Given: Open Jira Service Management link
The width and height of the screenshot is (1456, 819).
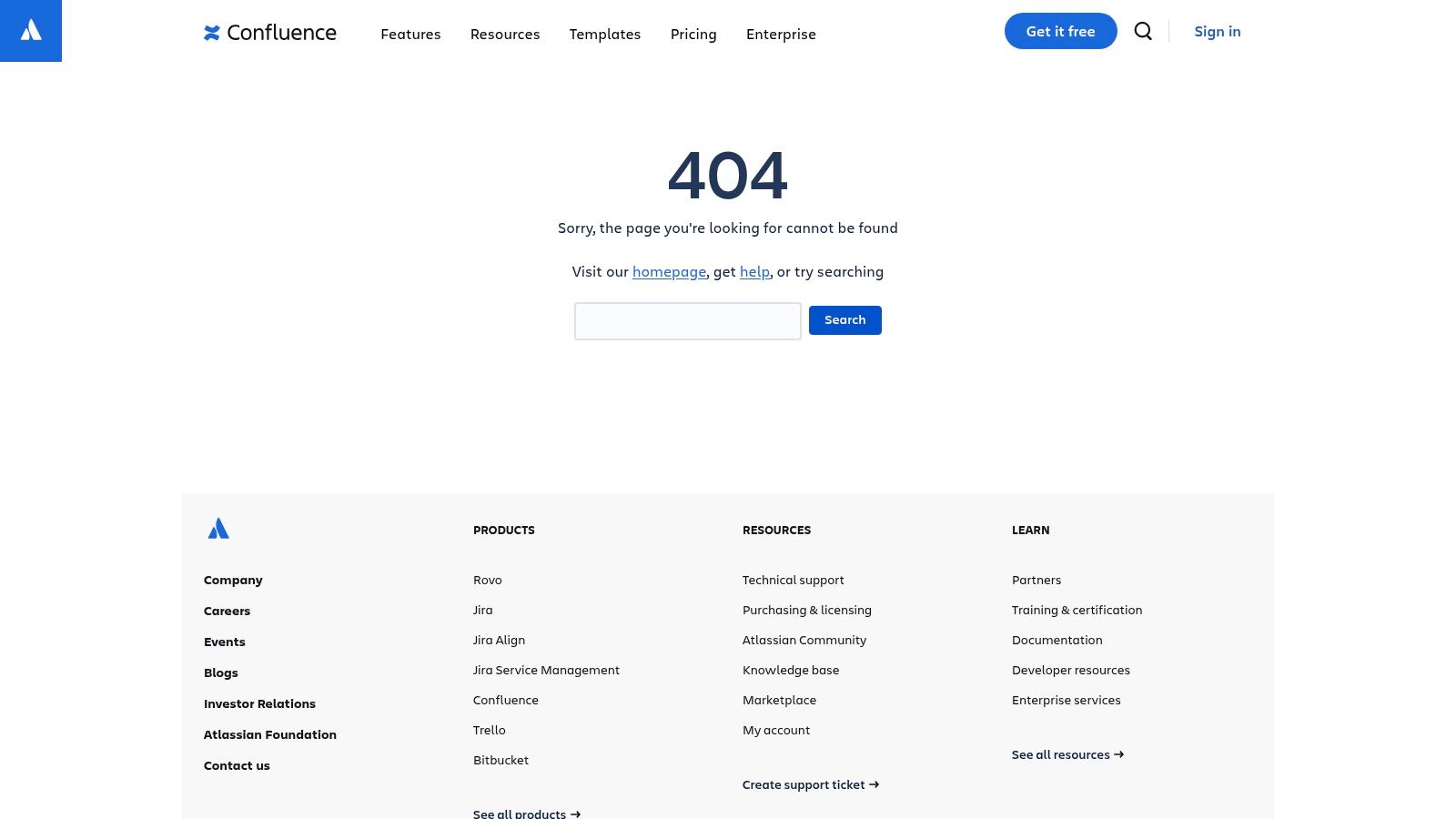Looking at the screenshot, I should 546,670.
